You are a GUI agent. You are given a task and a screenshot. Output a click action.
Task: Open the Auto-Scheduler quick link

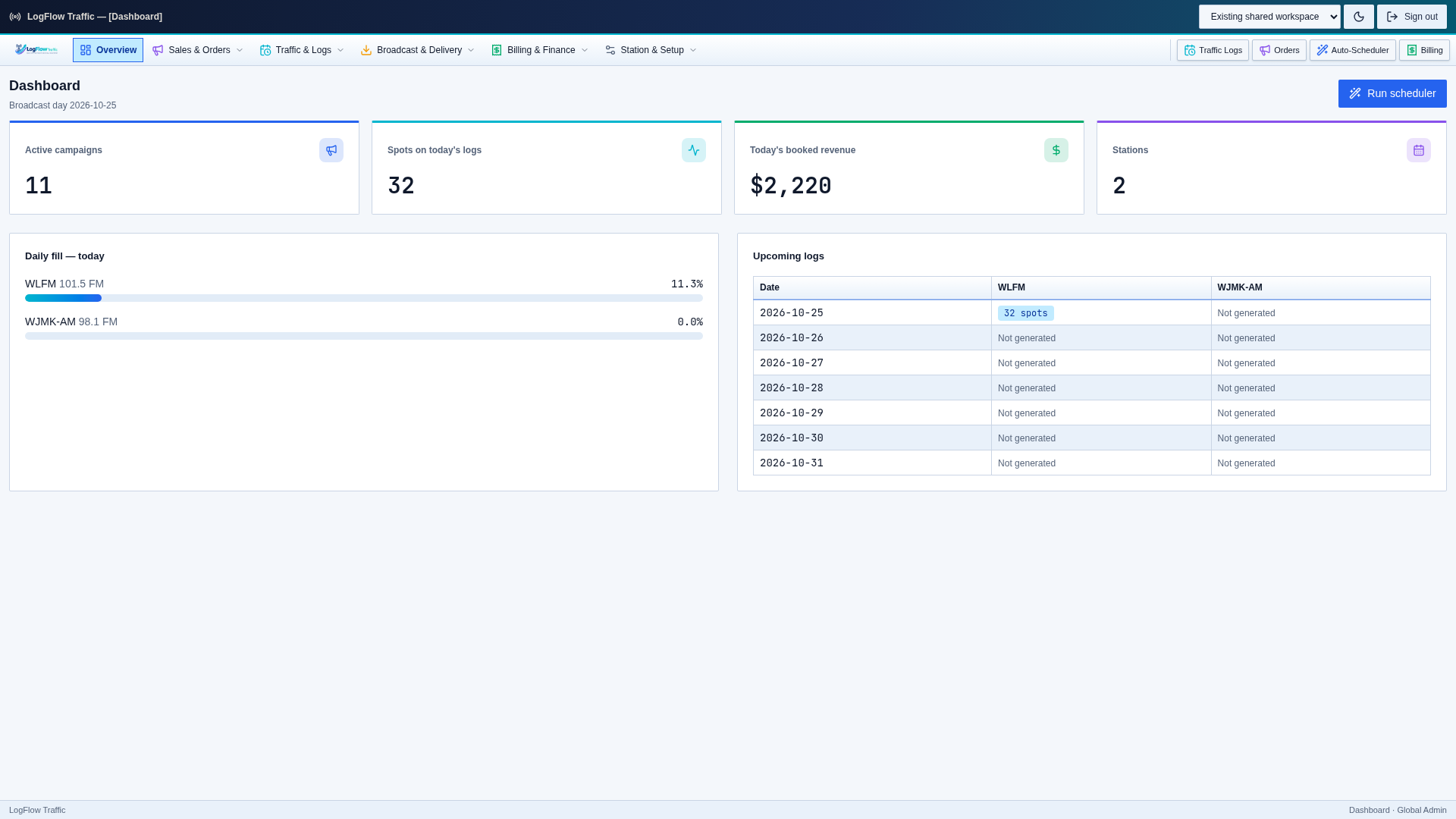pyautogui.click(x=1352, y=50)
